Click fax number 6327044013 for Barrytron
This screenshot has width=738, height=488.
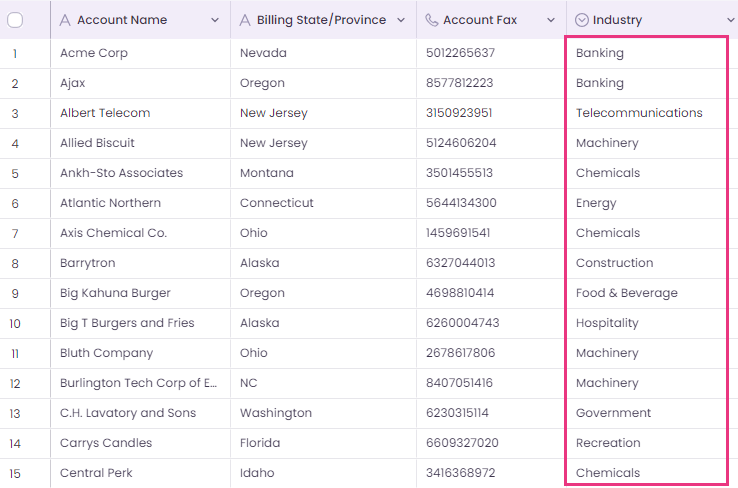pyautogui.click(x=460, y=263)
